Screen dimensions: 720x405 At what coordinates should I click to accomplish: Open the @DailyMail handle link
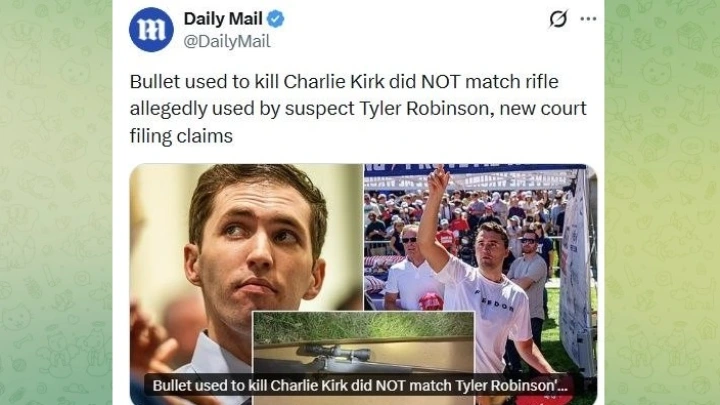click(227, 41)
